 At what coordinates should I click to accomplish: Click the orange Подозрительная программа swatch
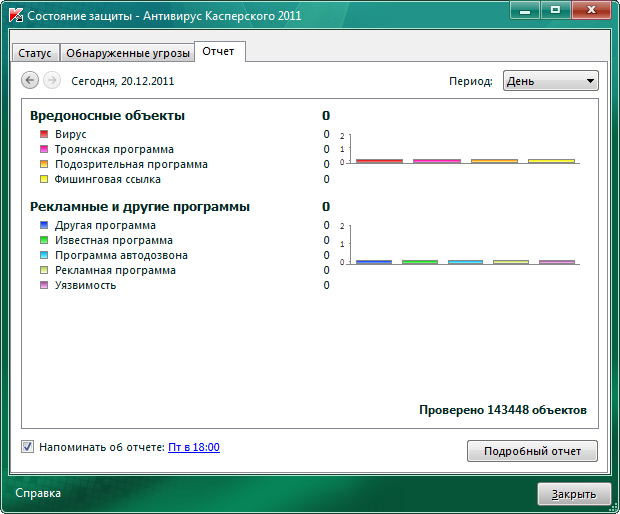(x=44, y=164)
